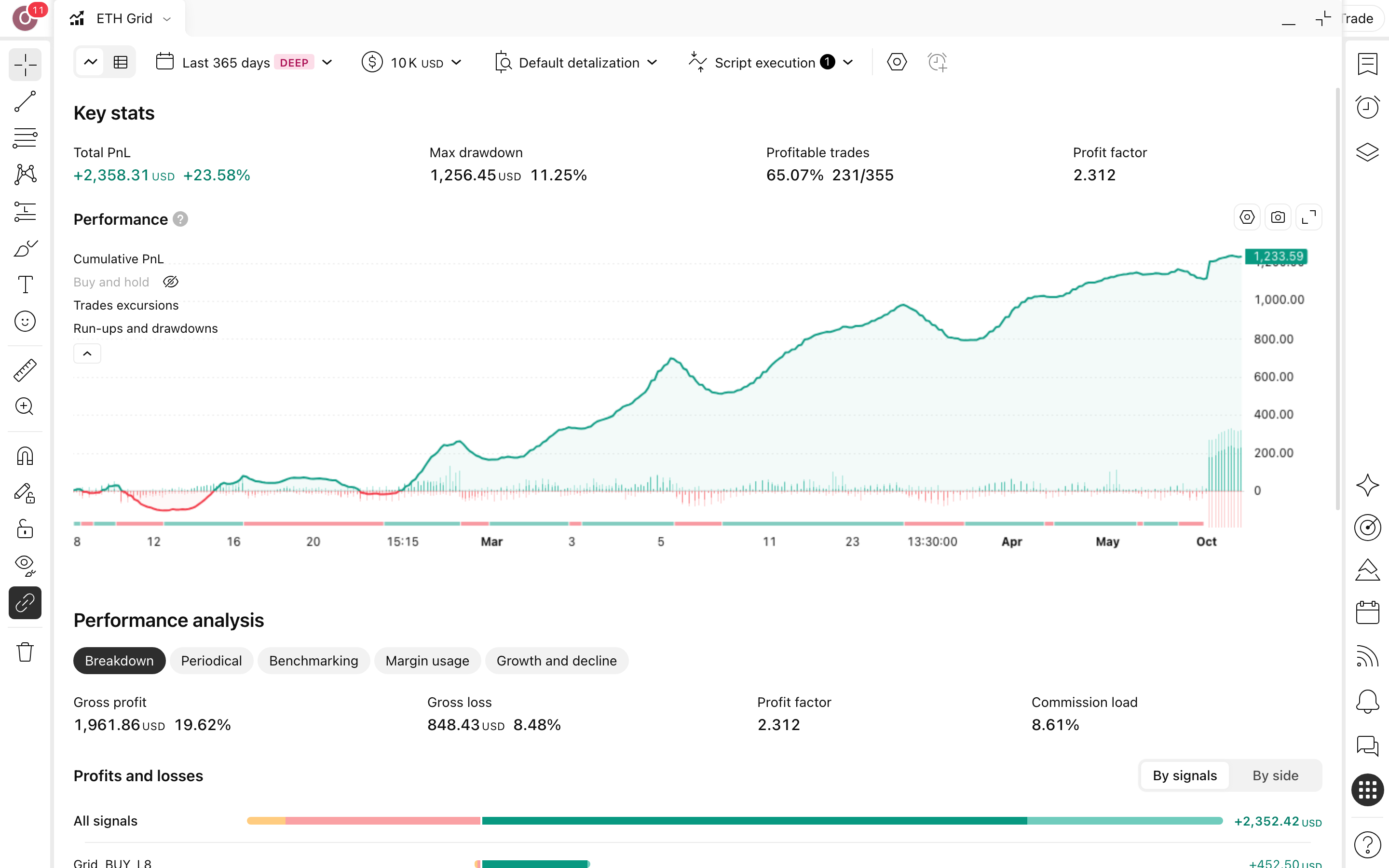Select the trend line drawing tool

25,102
